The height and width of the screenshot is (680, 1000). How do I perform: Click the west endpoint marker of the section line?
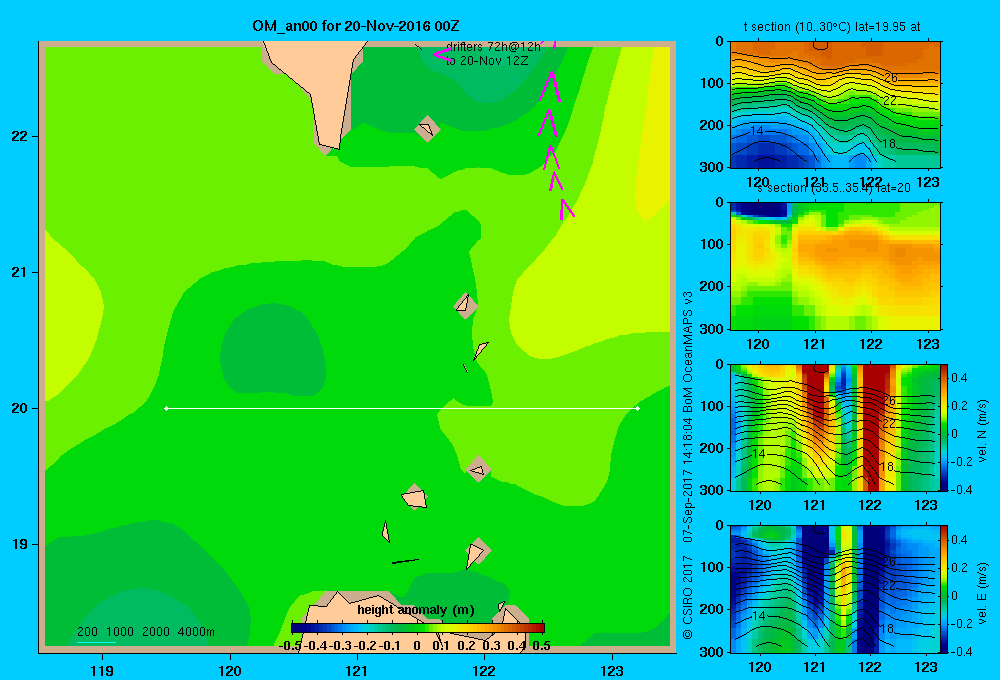166,408
